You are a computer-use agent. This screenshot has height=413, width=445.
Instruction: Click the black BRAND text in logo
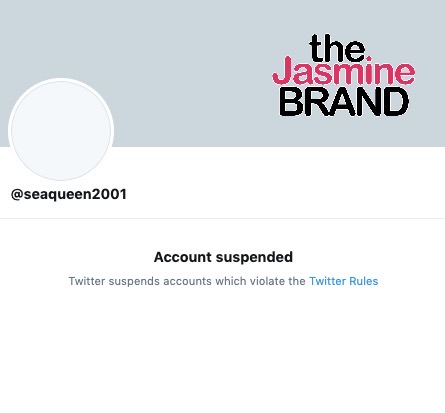click(344, 102)
